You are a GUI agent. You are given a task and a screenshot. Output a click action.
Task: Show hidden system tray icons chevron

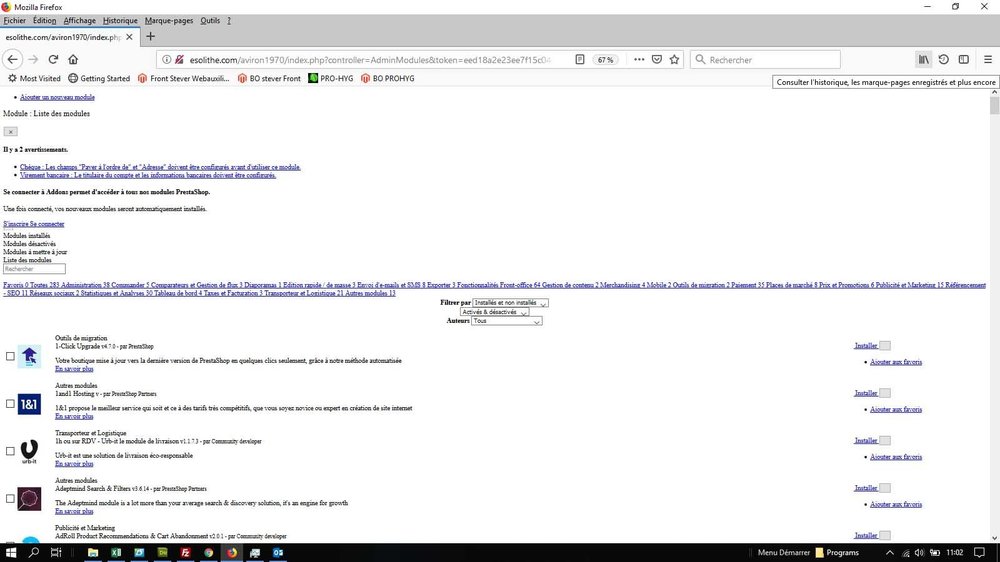click(890, 552)
